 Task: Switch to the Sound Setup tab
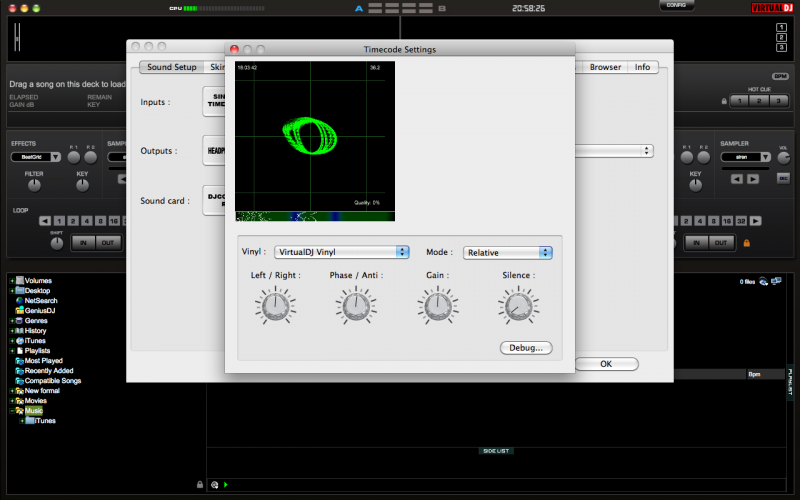[171, 67]
